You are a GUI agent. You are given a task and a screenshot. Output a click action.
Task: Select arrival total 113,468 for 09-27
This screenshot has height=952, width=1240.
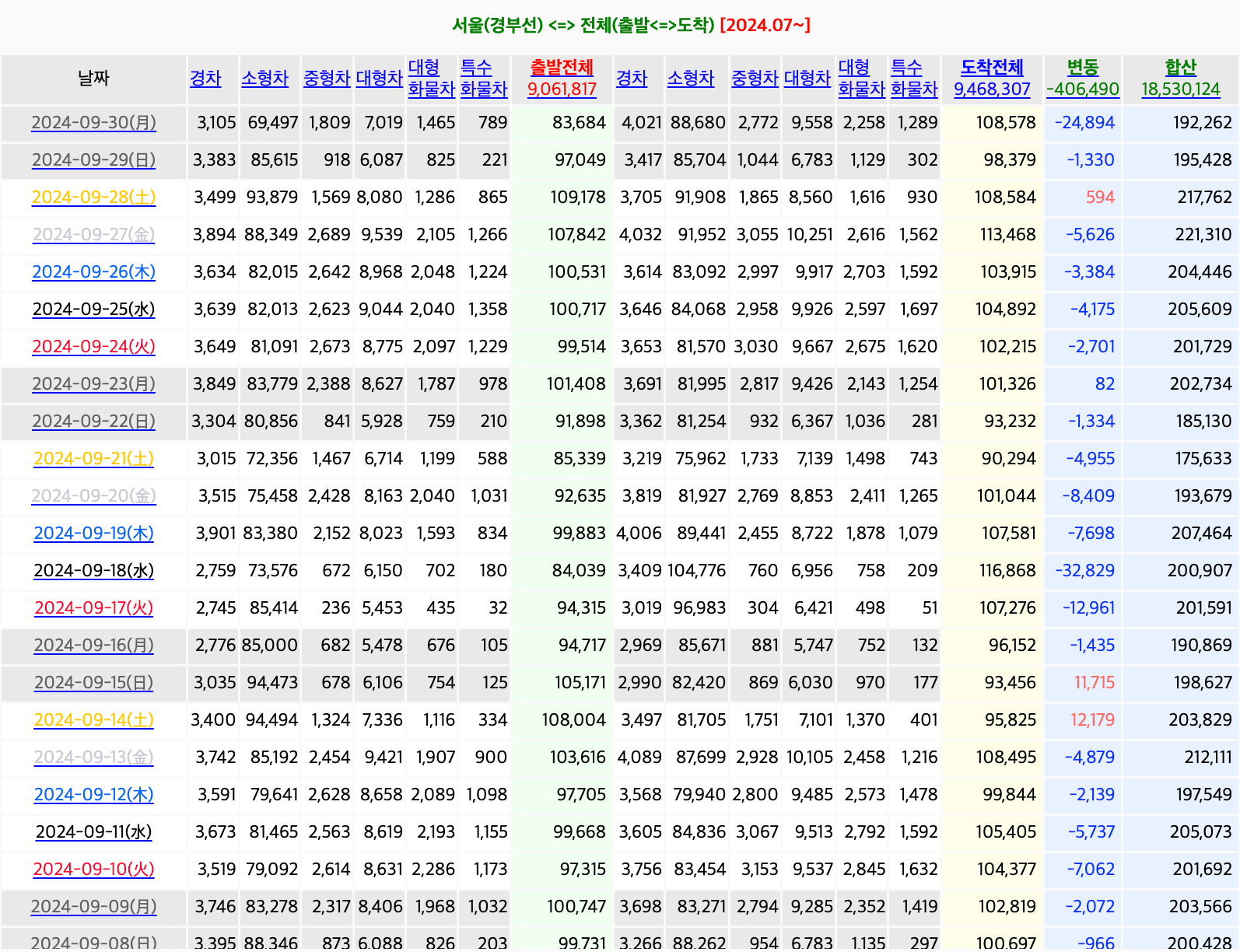coord(1007,235)
